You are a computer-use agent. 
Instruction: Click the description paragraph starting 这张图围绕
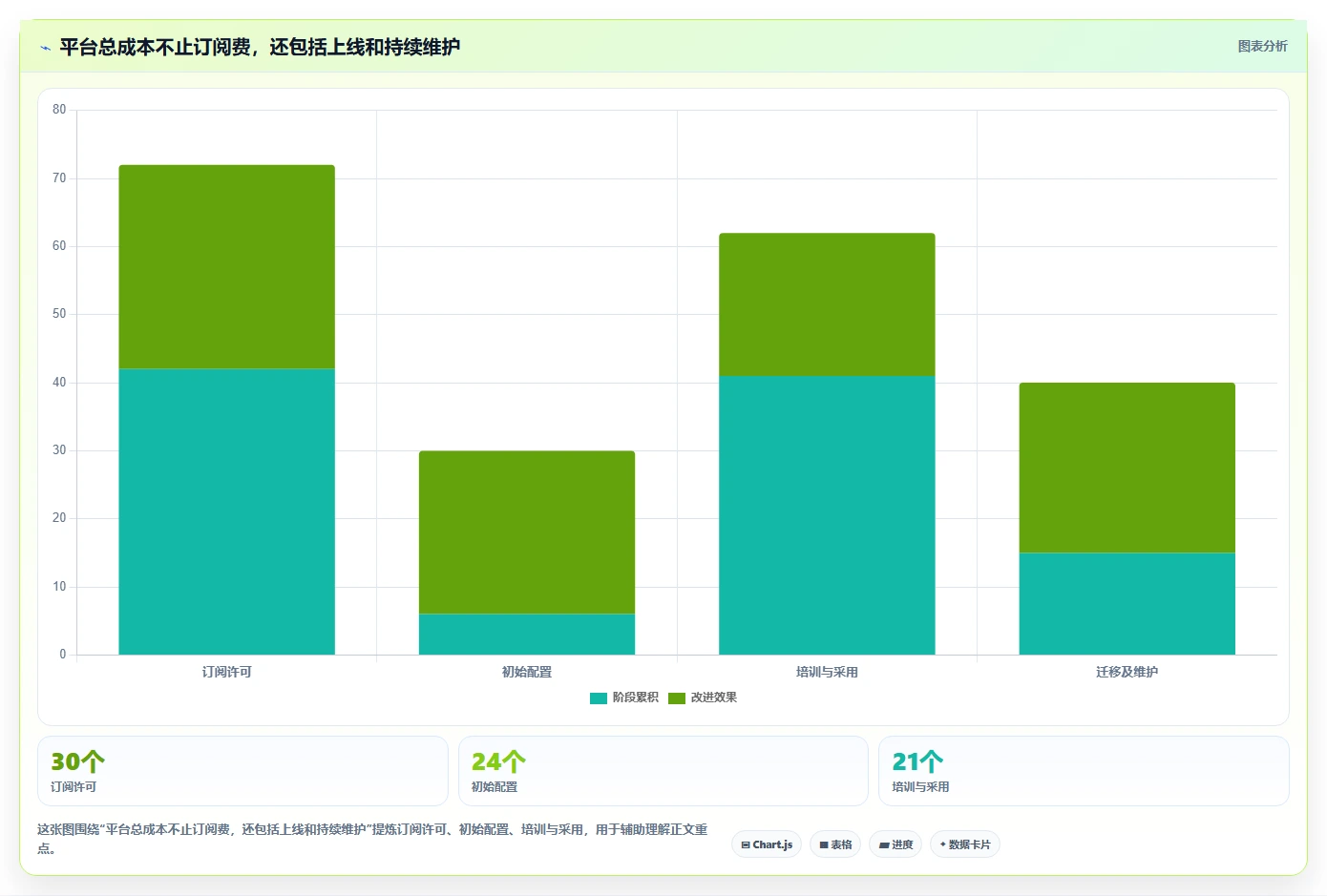(x=372, y=839)
